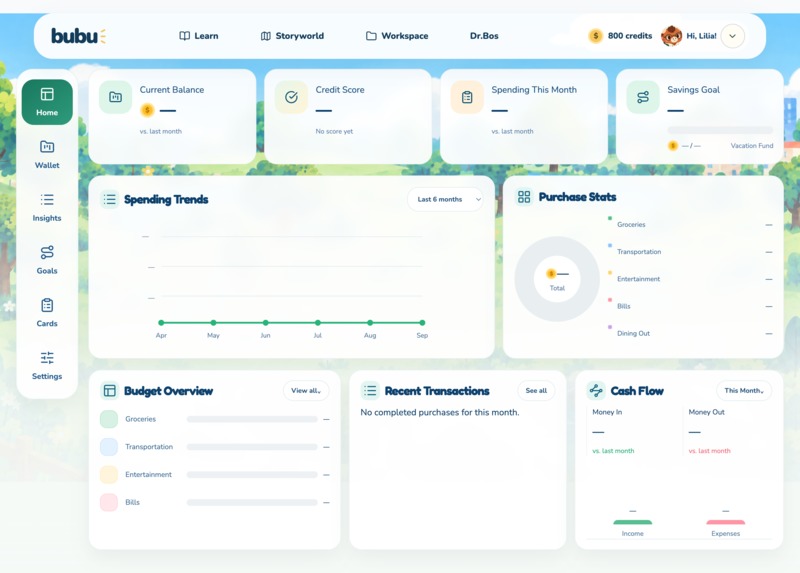Select Home in the sidebar
Viewport: 800px width, 573px height.
click(47, 102)
